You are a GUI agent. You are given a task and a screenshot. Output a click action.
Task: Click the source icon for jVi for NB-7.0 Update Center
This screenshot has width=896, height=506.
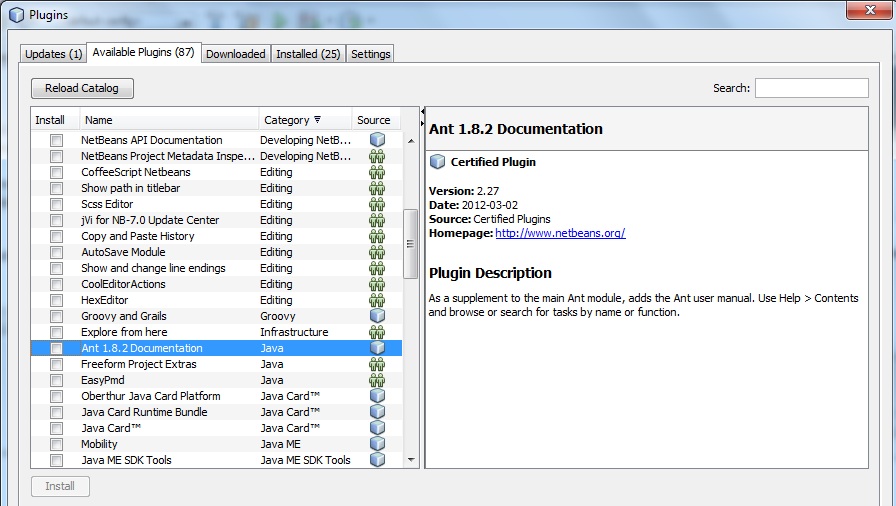tap(377, 220)
